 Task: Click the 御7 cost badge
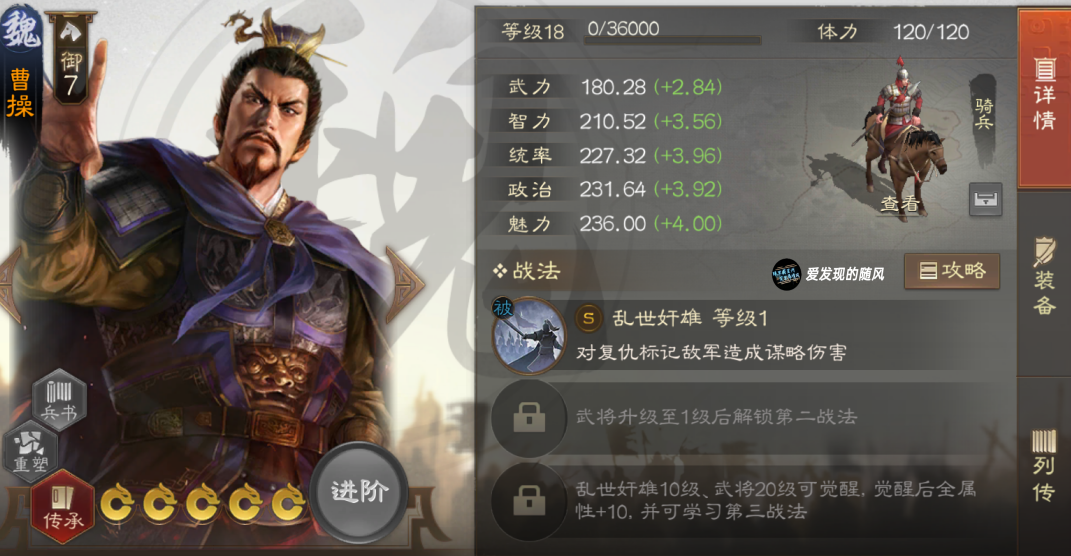pyautogui.click(x=70, y=60)
